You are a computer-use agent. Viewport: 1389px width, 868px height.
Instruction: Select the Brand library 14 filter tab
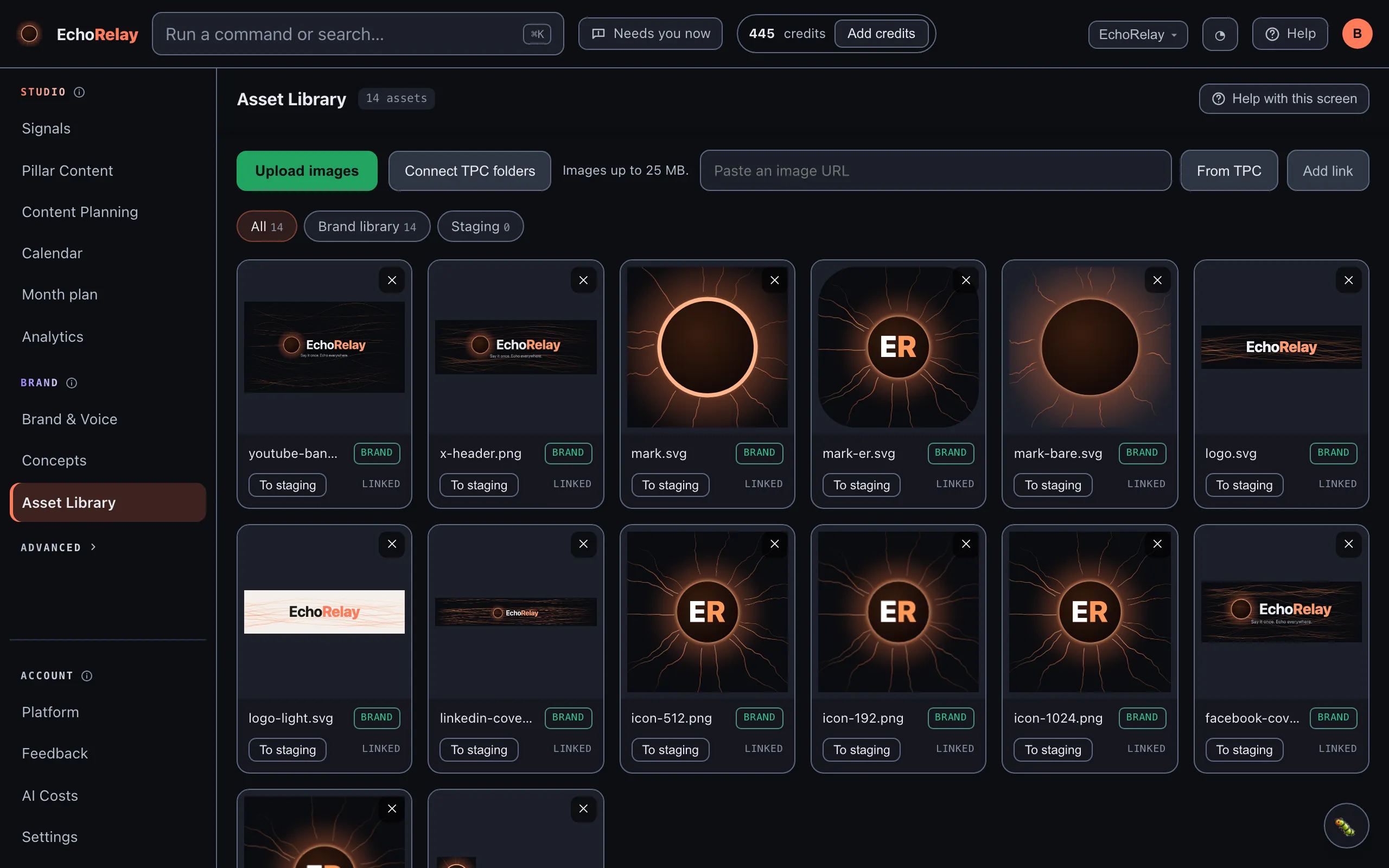click(x=367, y=226)
